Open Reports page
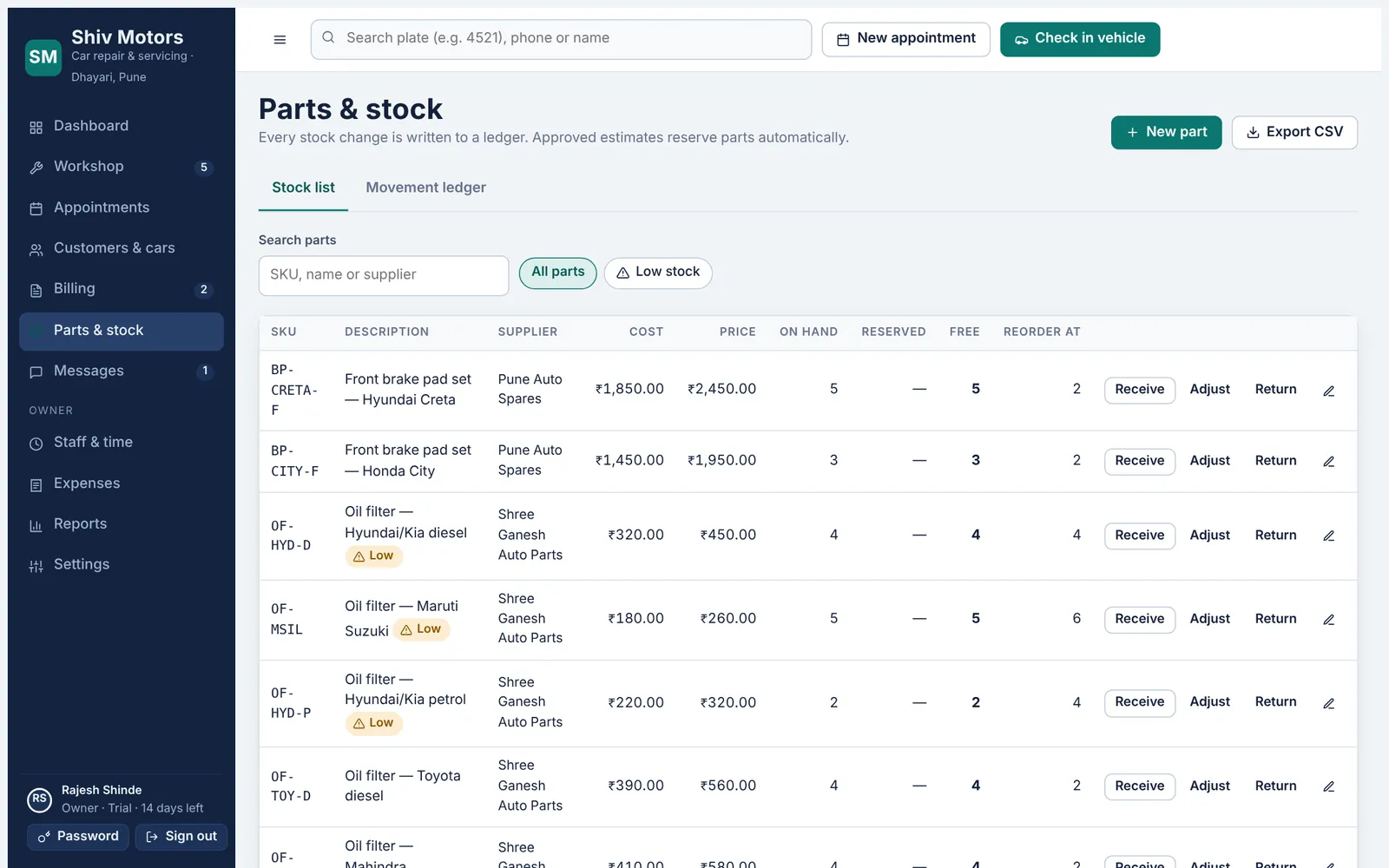The height and width of the screenshot is (868, 1389). click(x=122, y=524)
